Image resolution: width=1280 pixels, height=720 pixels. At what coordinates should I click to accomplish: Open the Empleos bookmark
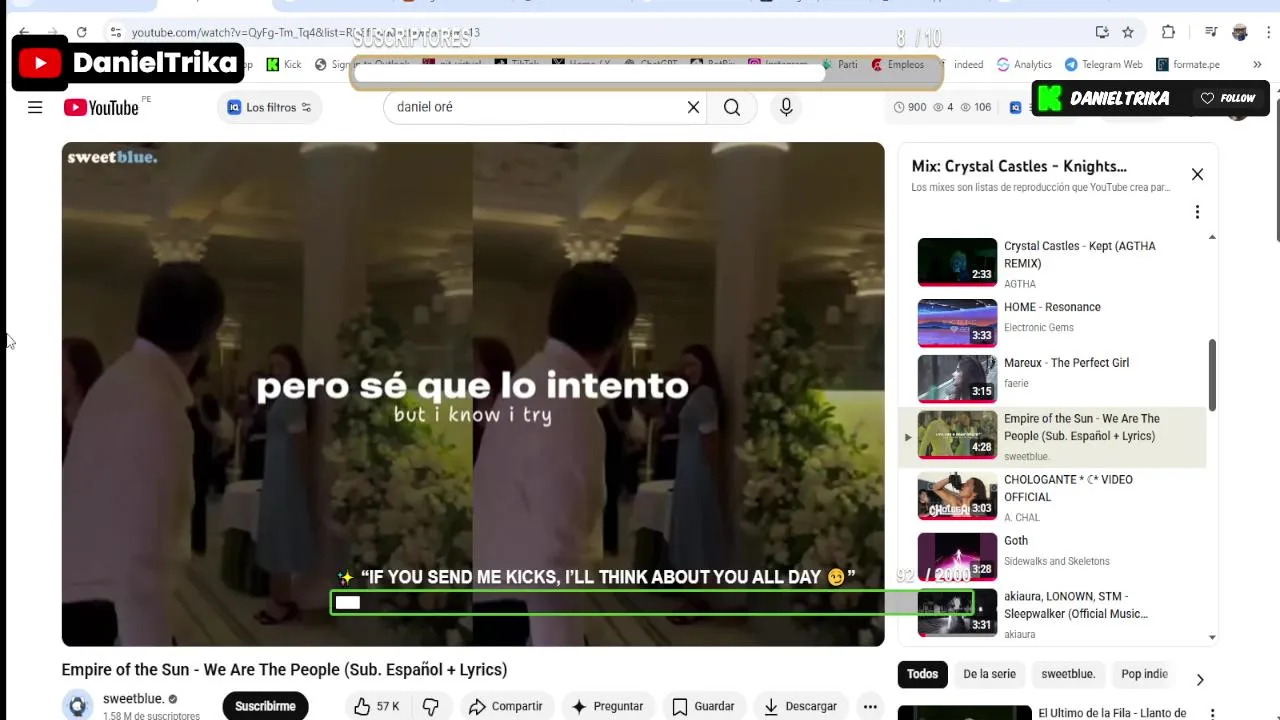point(898,64)
